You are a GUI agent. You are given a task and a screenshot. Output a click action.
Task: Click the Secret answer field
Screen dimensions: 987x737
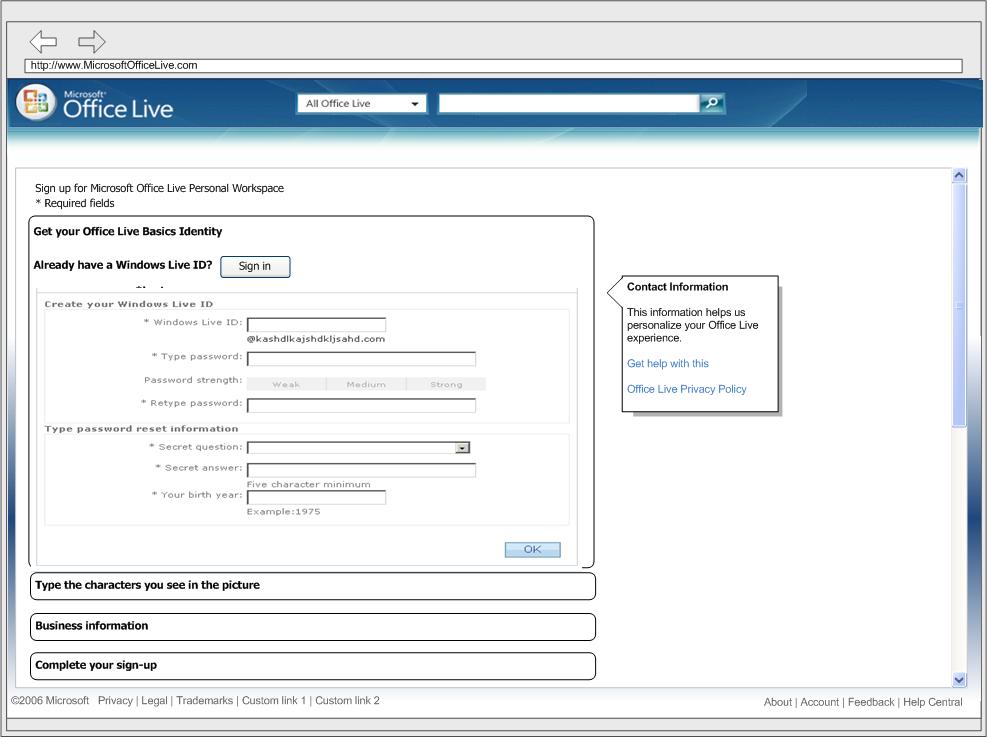(361, 470)
